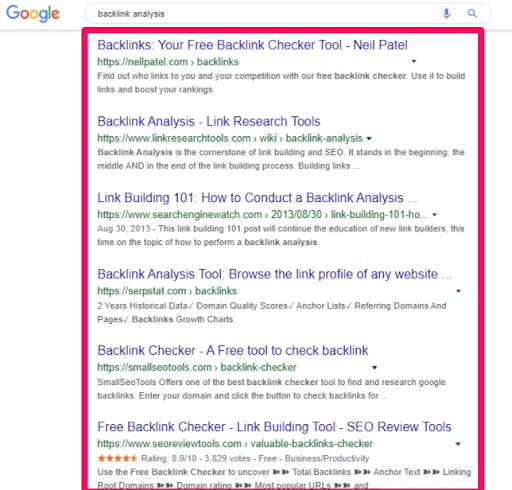The image size is (512, 490).
Task: Open SEO Review Tools Free Backlink Checker
Action: (274, 427)
